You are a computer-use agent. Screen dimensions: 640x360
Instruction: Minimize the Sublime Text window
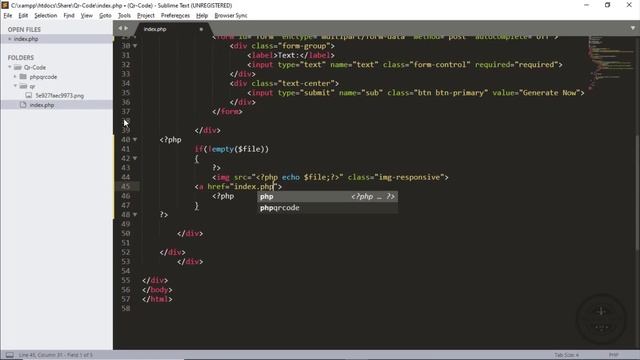point(587,5)
